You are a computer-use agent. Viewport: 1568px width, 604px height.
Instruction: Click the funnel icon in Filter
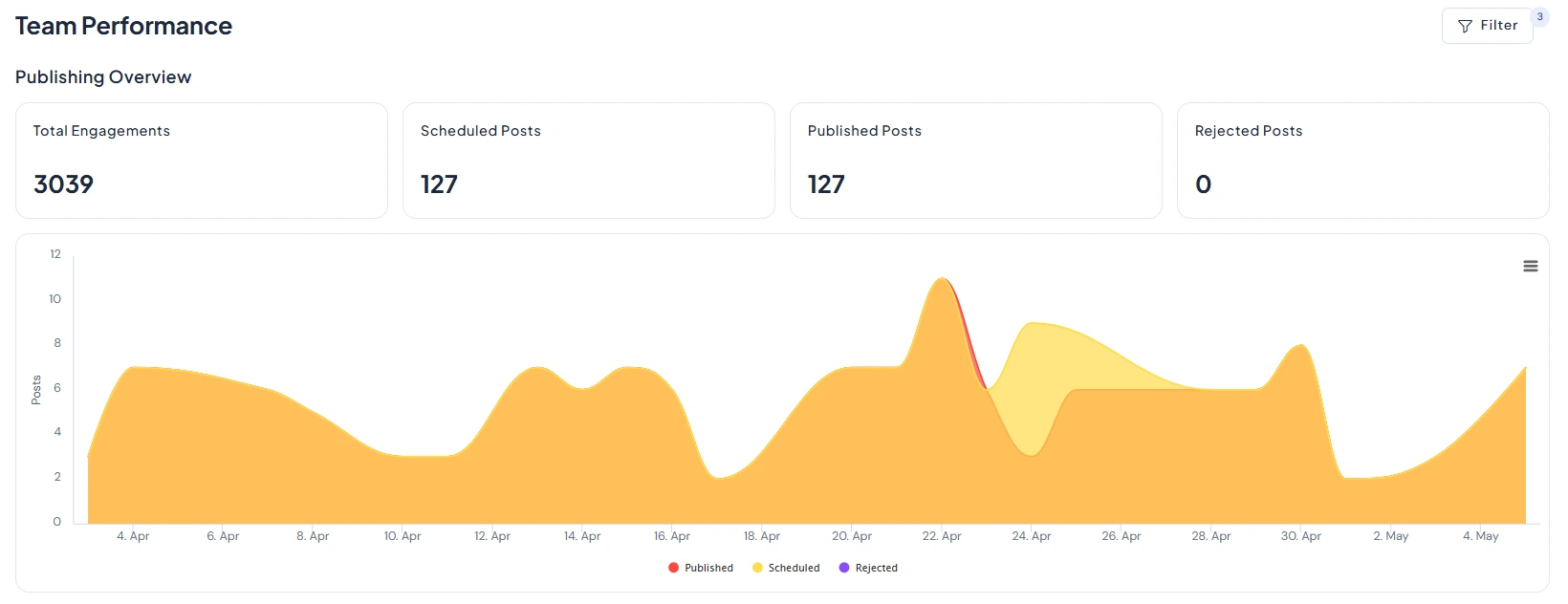[x=1465, y=26]
